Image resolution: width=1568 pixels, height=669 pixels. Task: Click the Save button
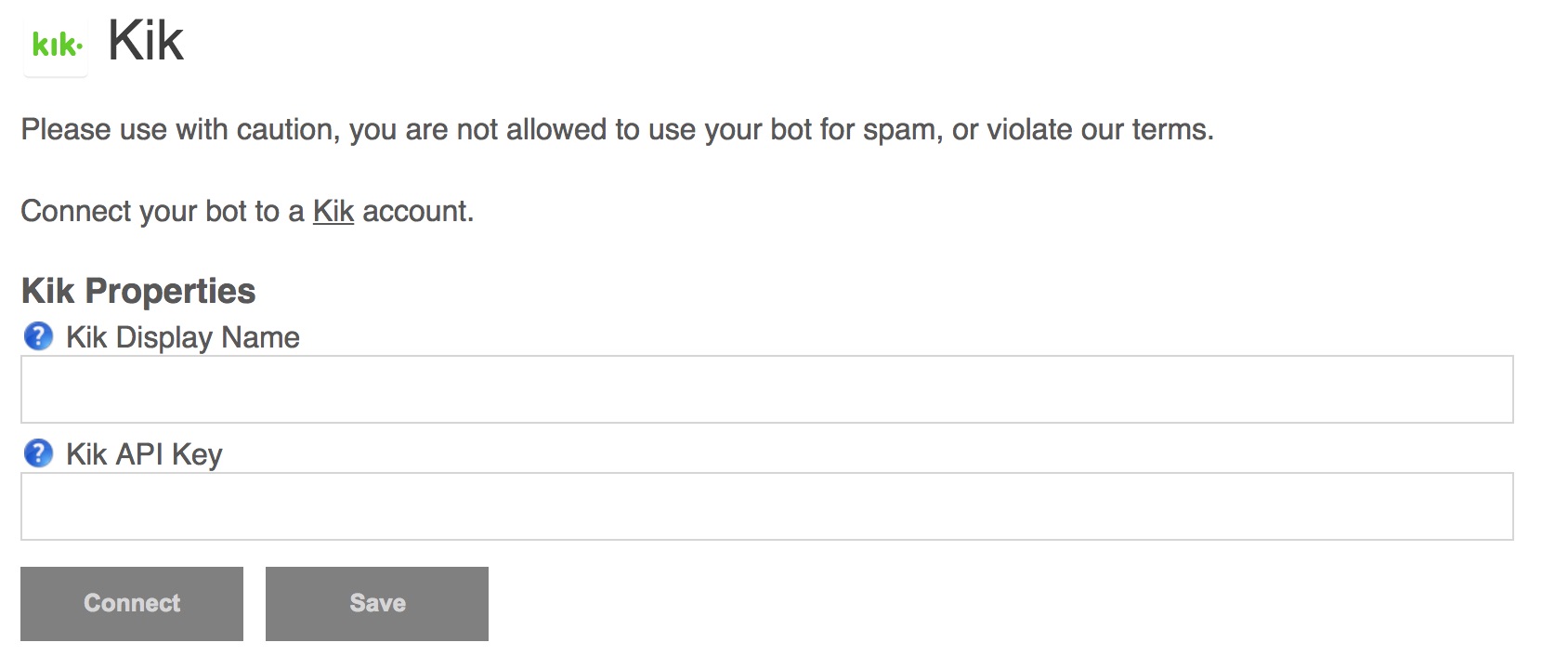(377, 604)
